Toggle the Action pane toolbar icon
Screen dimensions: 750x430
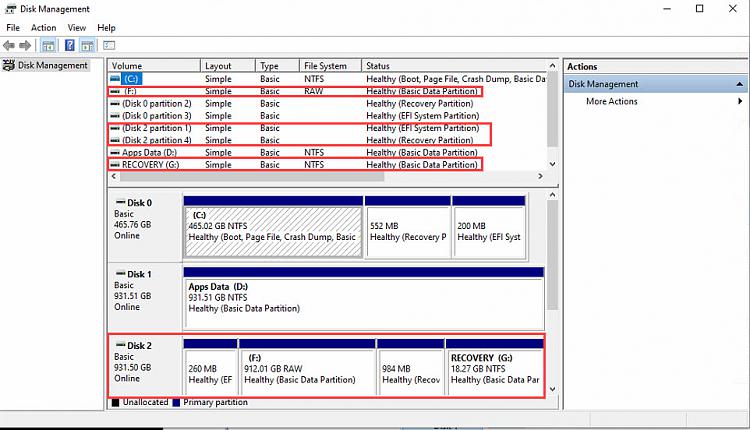pyautogui.click(x=87, y=45)
